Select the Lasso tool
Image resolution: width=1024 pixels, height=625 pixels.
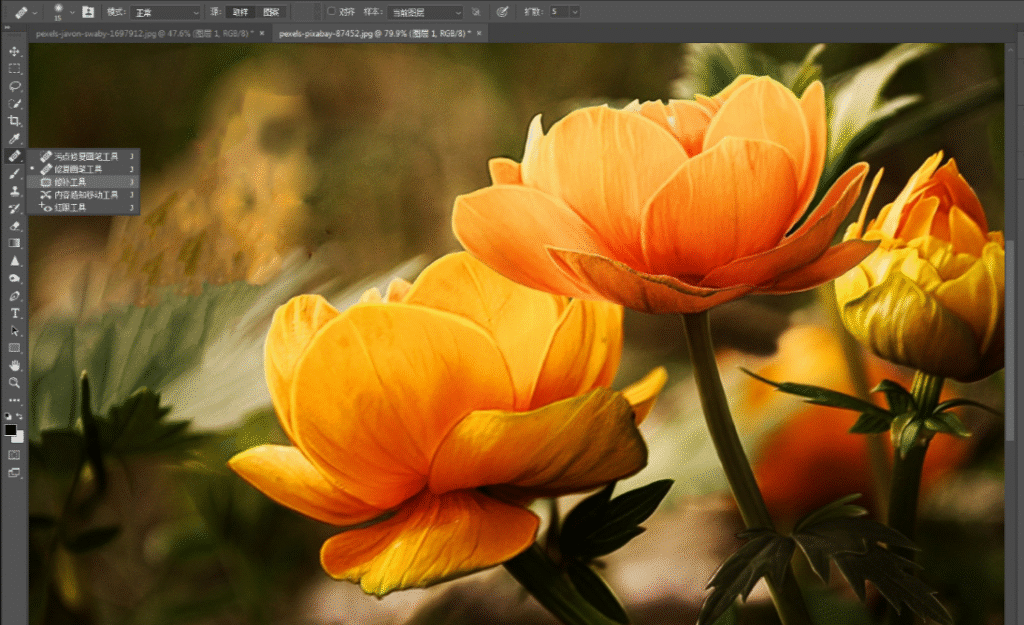(x=14, y=86)
